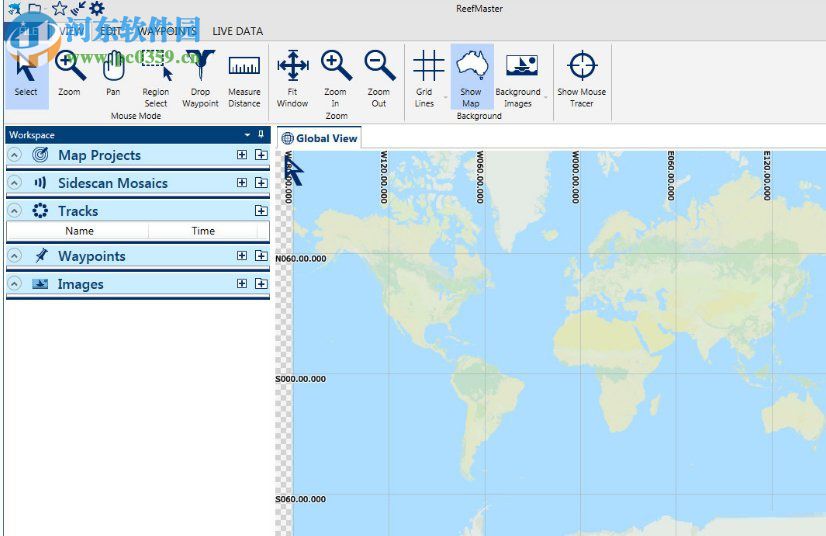Toggle Show Map background
826x536 pixels.
471,78
